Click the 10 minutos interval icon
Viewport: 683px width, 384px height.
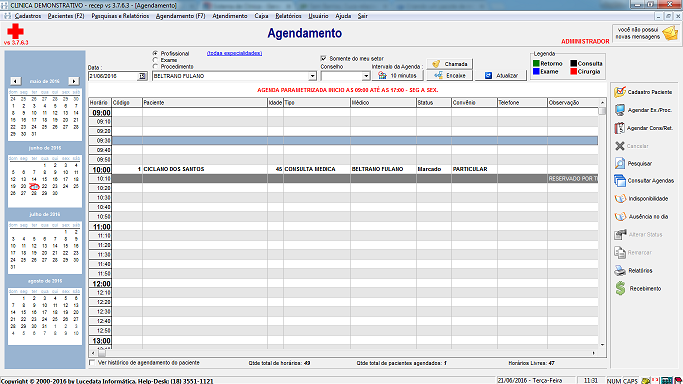[382, 75]
